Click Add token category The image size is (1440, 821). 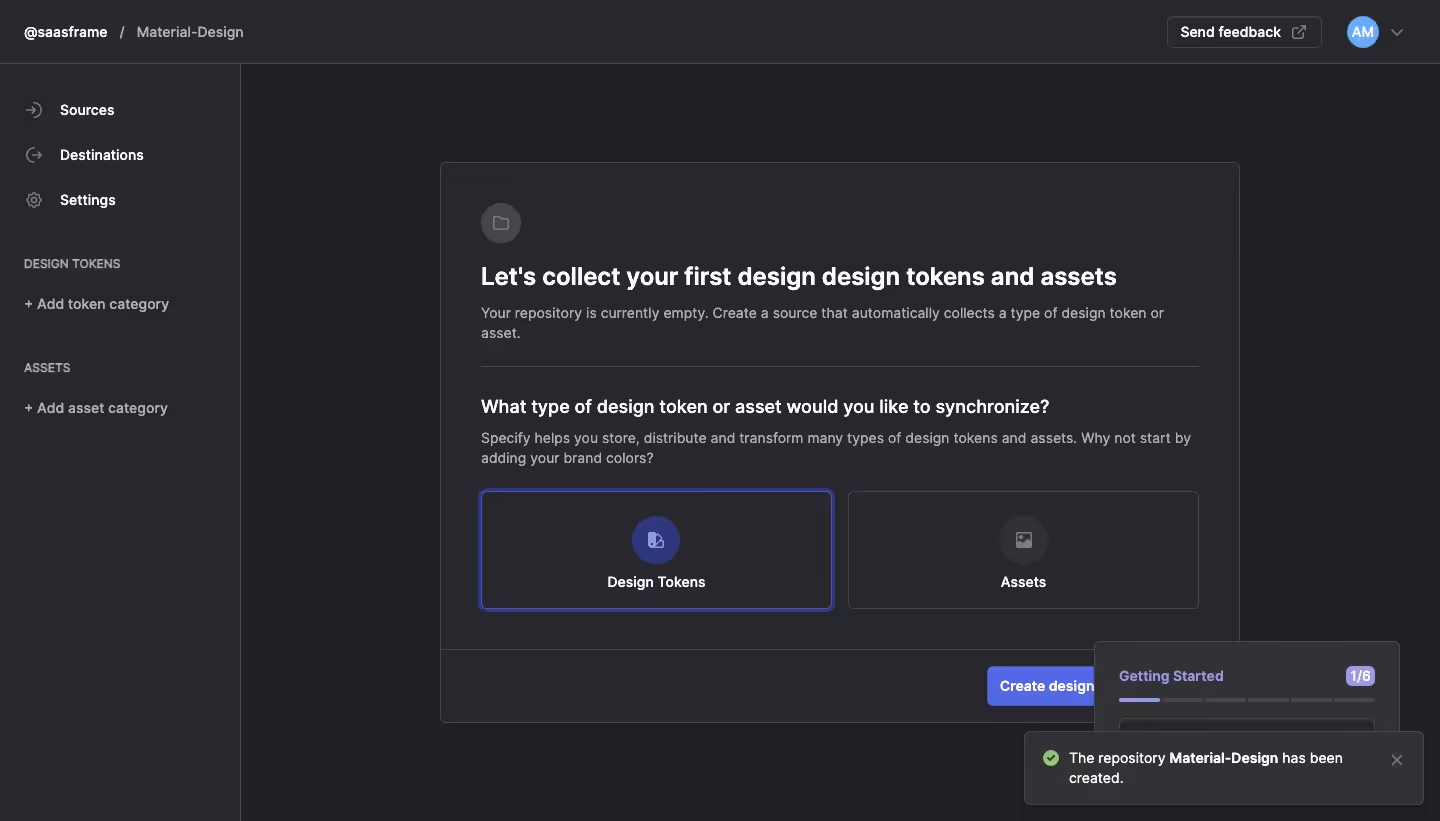[x=96, y=304]
